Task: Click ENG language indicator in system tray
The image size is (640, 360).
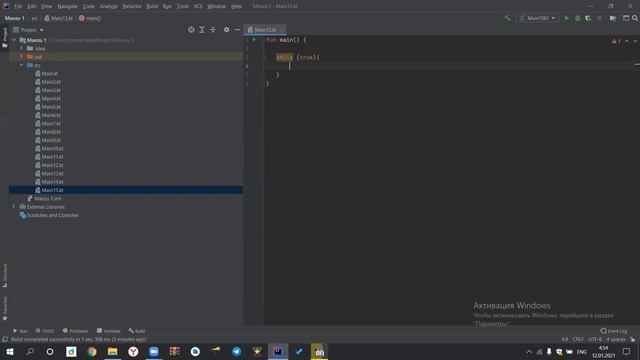Action: pos(582,351)
